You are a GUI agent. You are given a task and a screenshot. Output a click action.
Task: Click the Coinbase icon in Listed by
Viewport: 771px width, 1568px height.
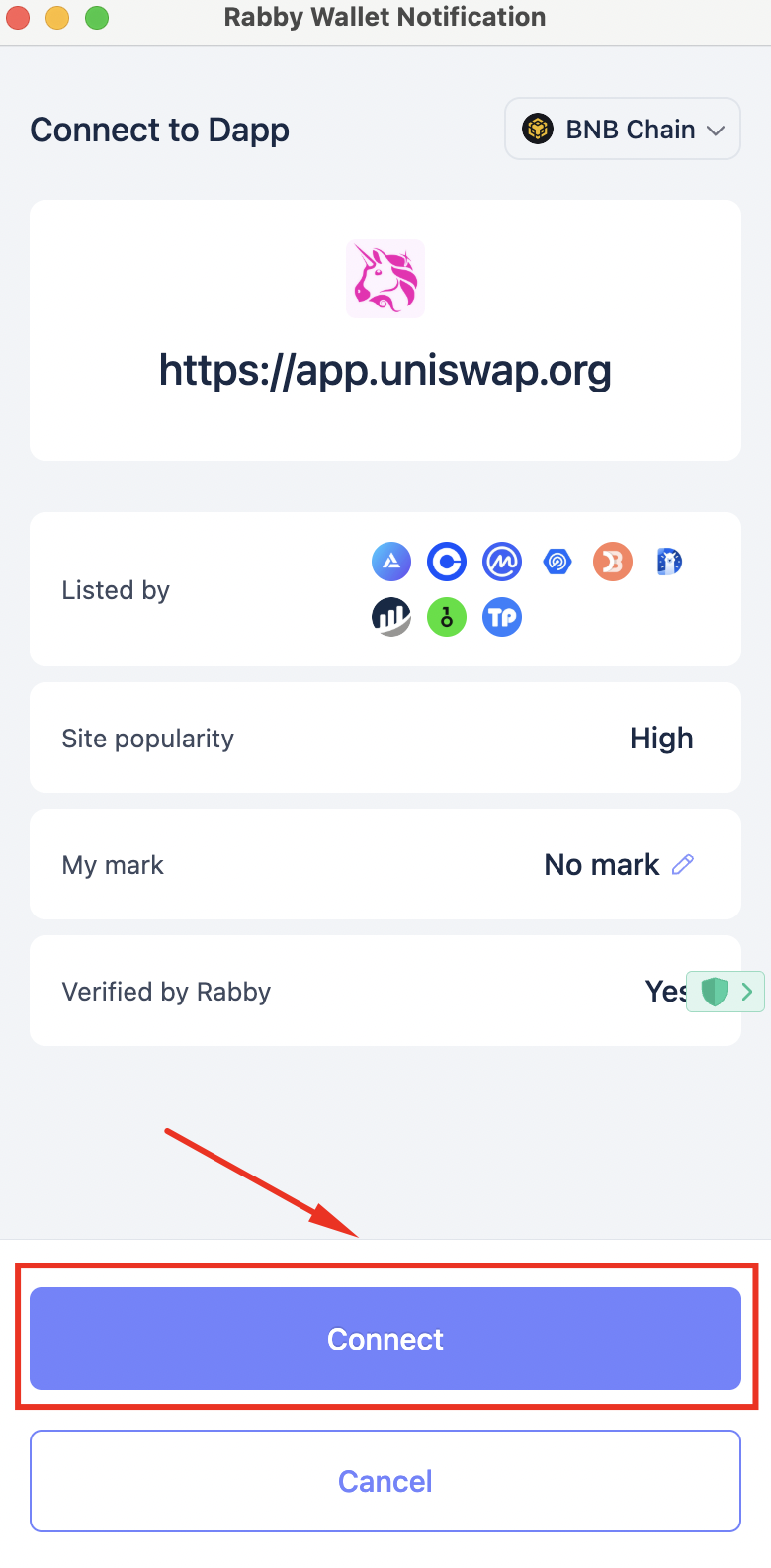pyautogui.click(x=447, y=563)
